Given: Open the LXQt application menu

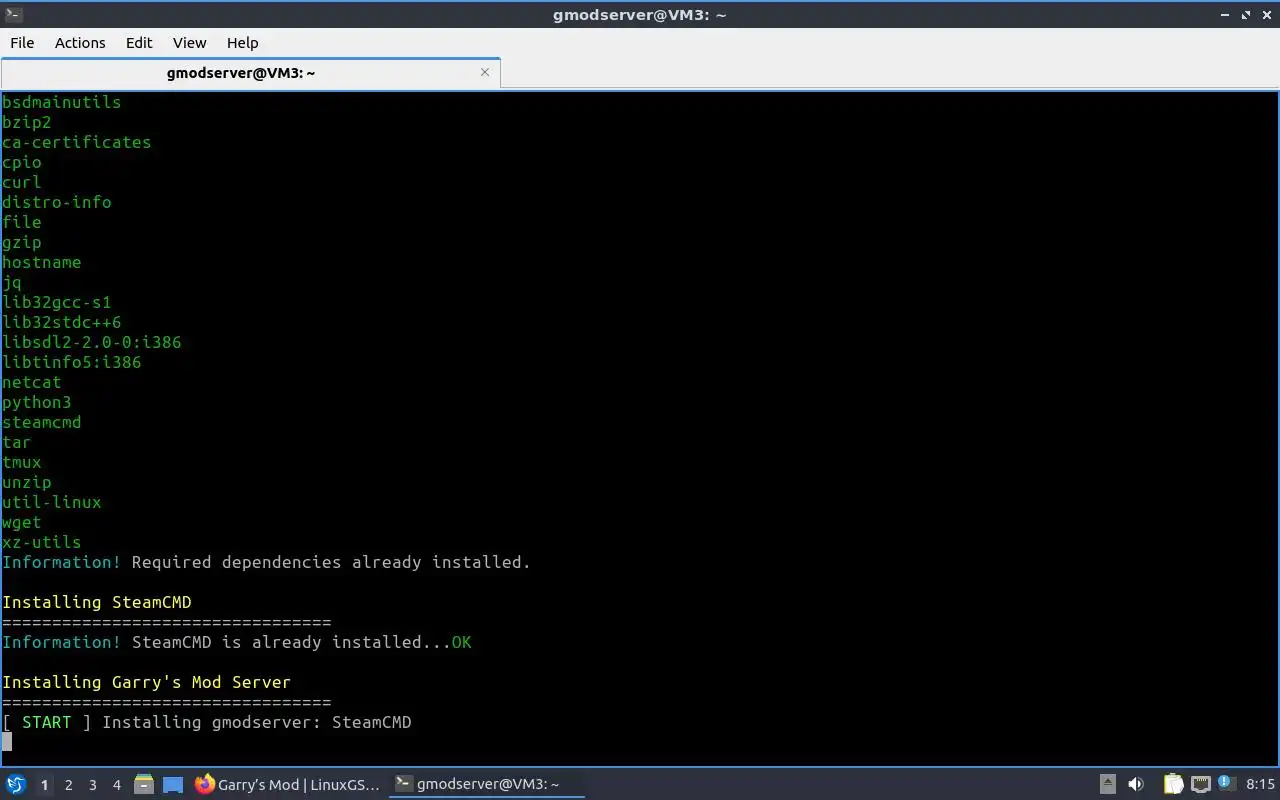Looking at the screenshot, I should [x=15, y=785].
